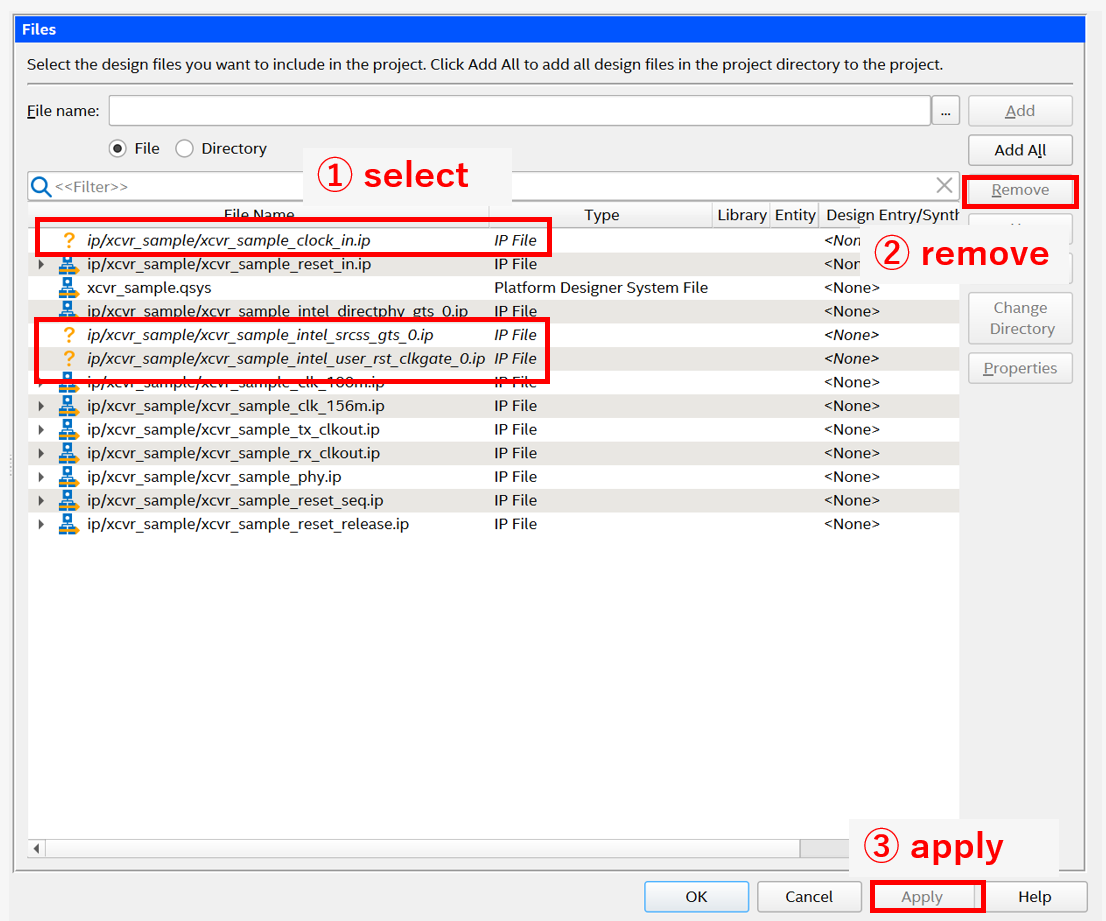Screen dimensions: 1106x921
Task: Click the missing-file icon for xcvr_sample_intel_srcss_gts_0.ip
Action: click(x=69, y=335)
